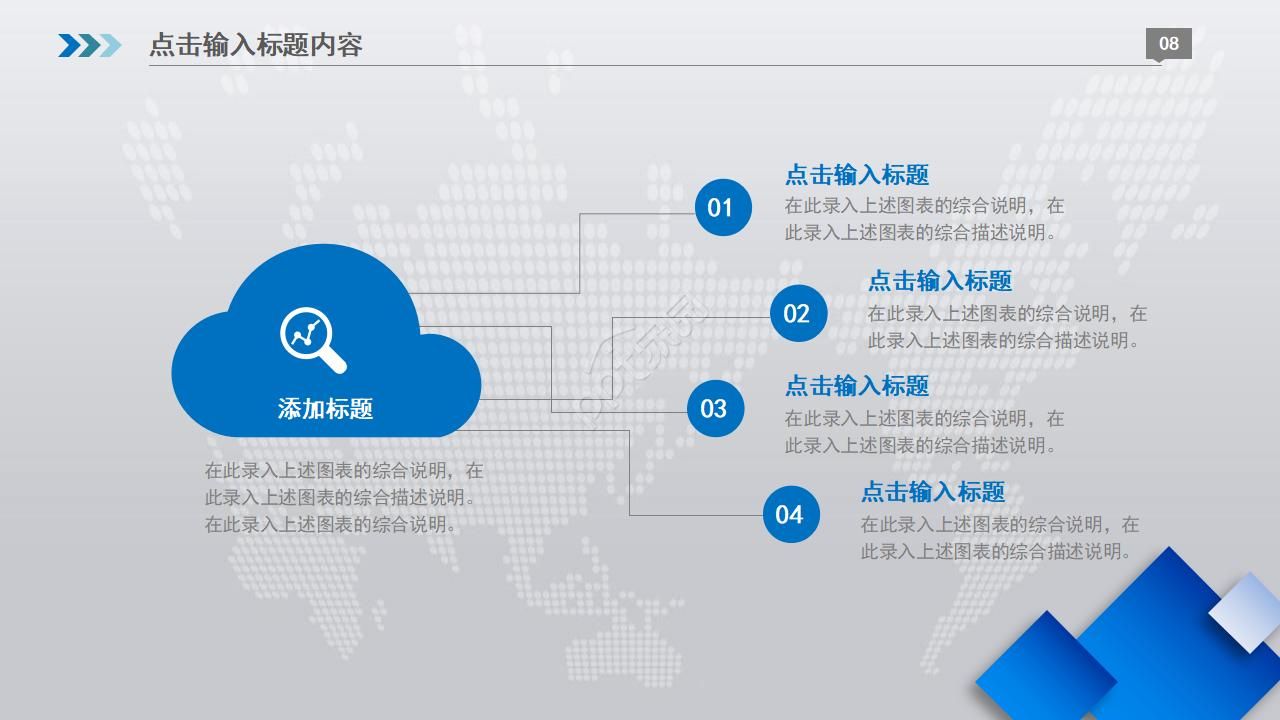Select the small light-blue diamond shape
Image resolution: width=1280 pixels, height=720 pixels.
coord(1245,611)
